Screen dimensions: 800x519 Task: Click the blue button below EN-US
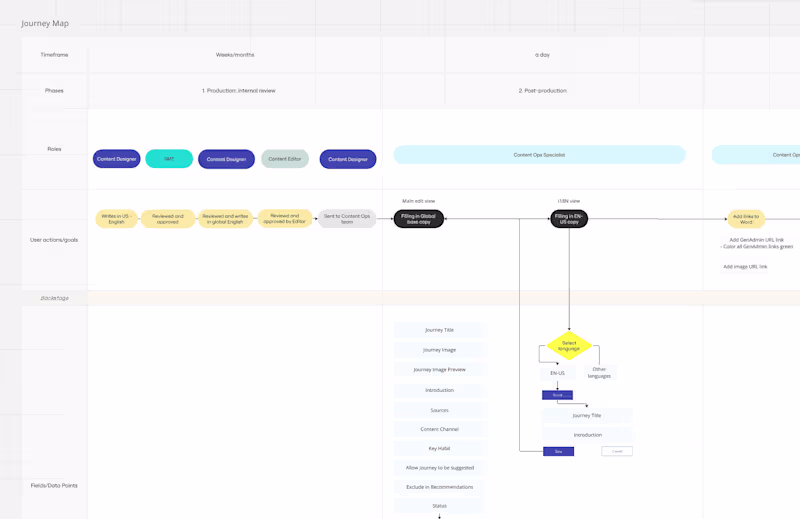[557, 395]
